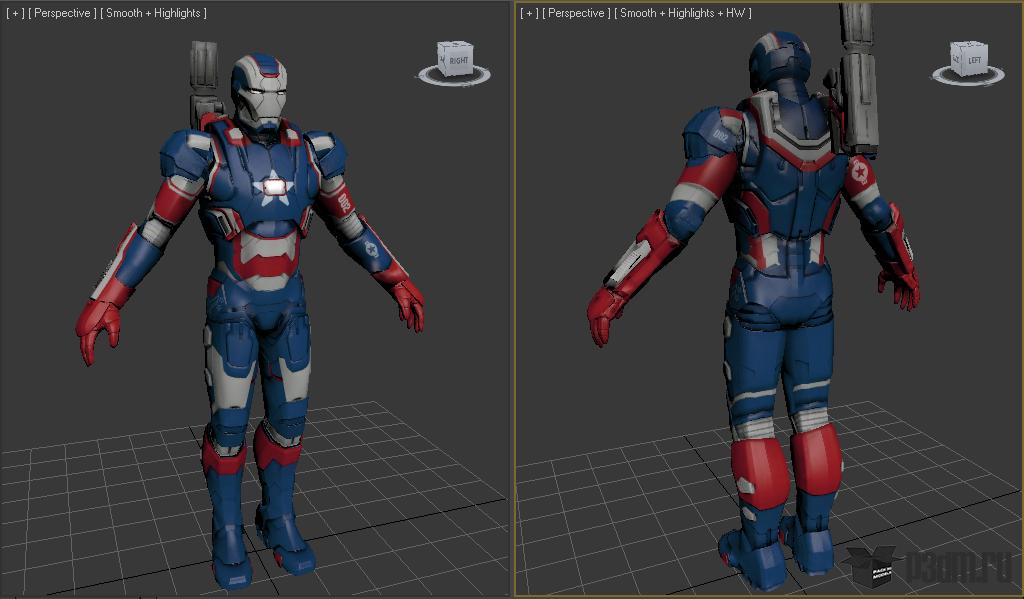Open the Perspective label menu in left viewport
Screen dimensions: 1024x599
[62, 13]
